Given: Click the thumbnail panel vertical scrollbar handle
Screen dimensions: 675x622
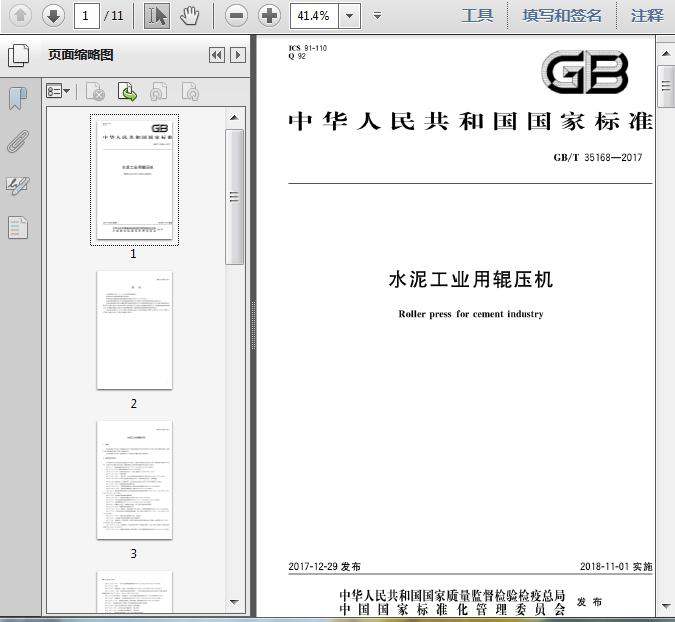Looking at the screenshot, I should 234,195.
